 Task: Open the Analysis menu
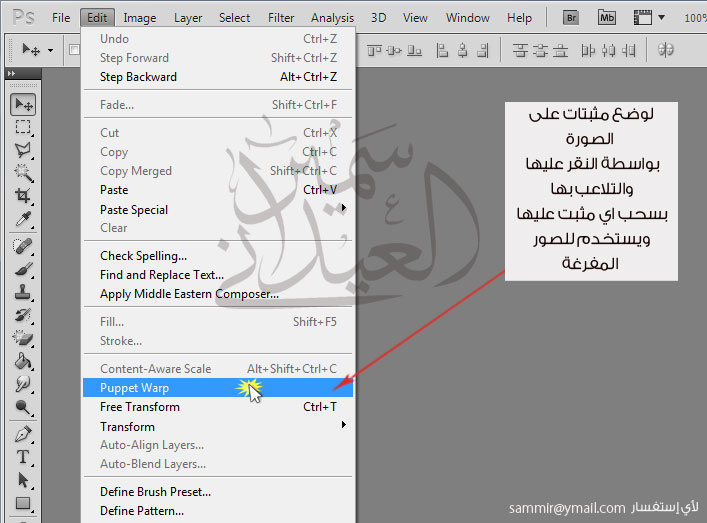click(x=332, y=18)
